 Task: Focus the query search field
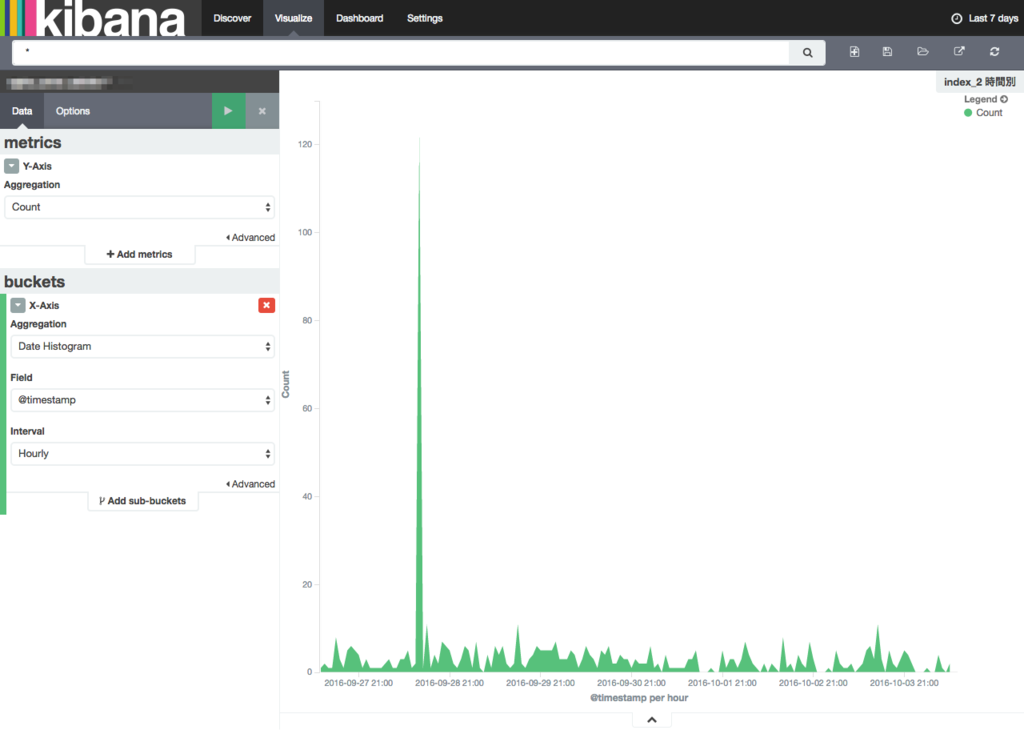(x=400, y=53)
